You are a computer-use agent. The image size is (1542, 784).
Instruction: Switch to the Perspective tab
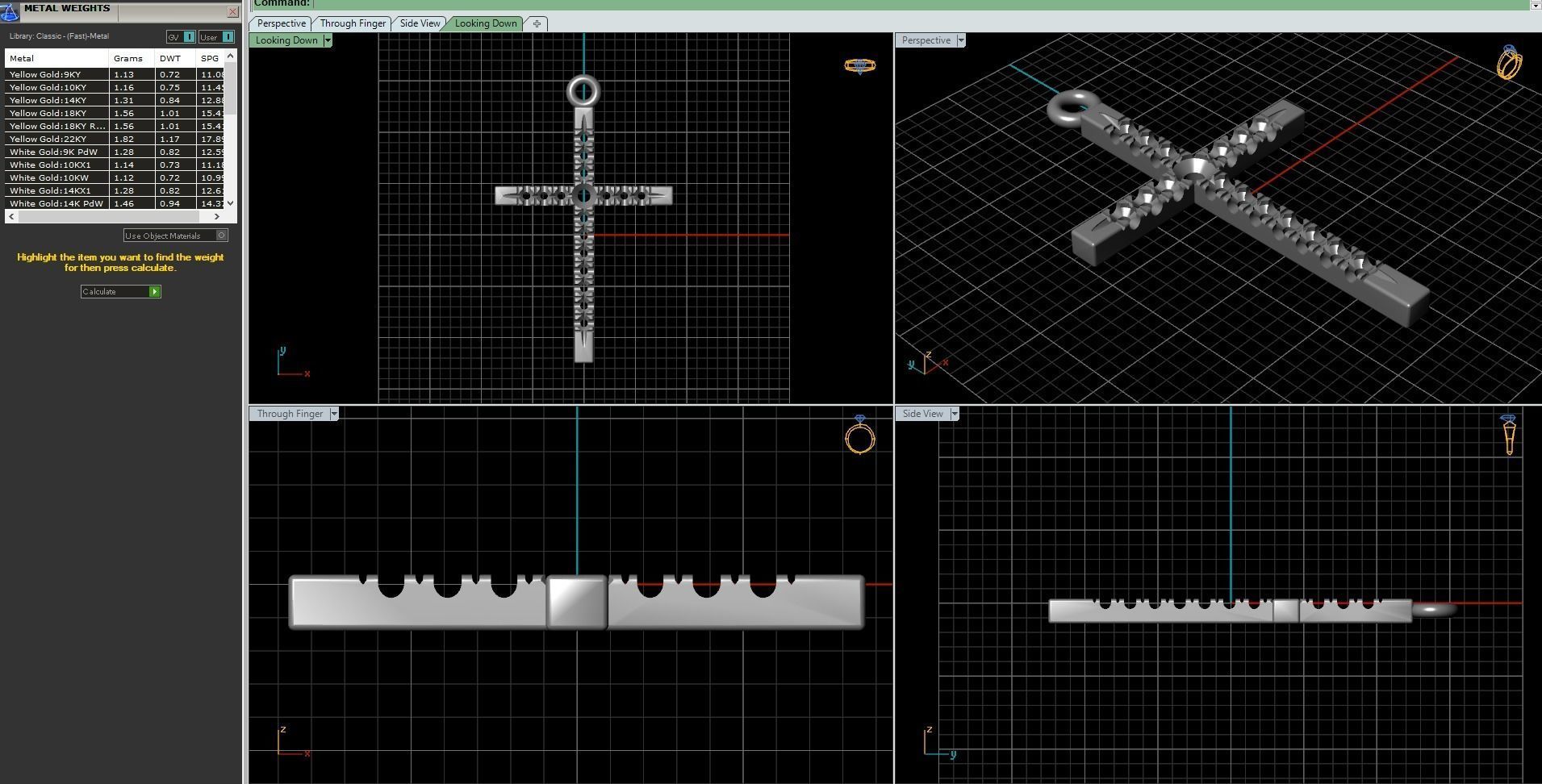click(x=281, y=23)
